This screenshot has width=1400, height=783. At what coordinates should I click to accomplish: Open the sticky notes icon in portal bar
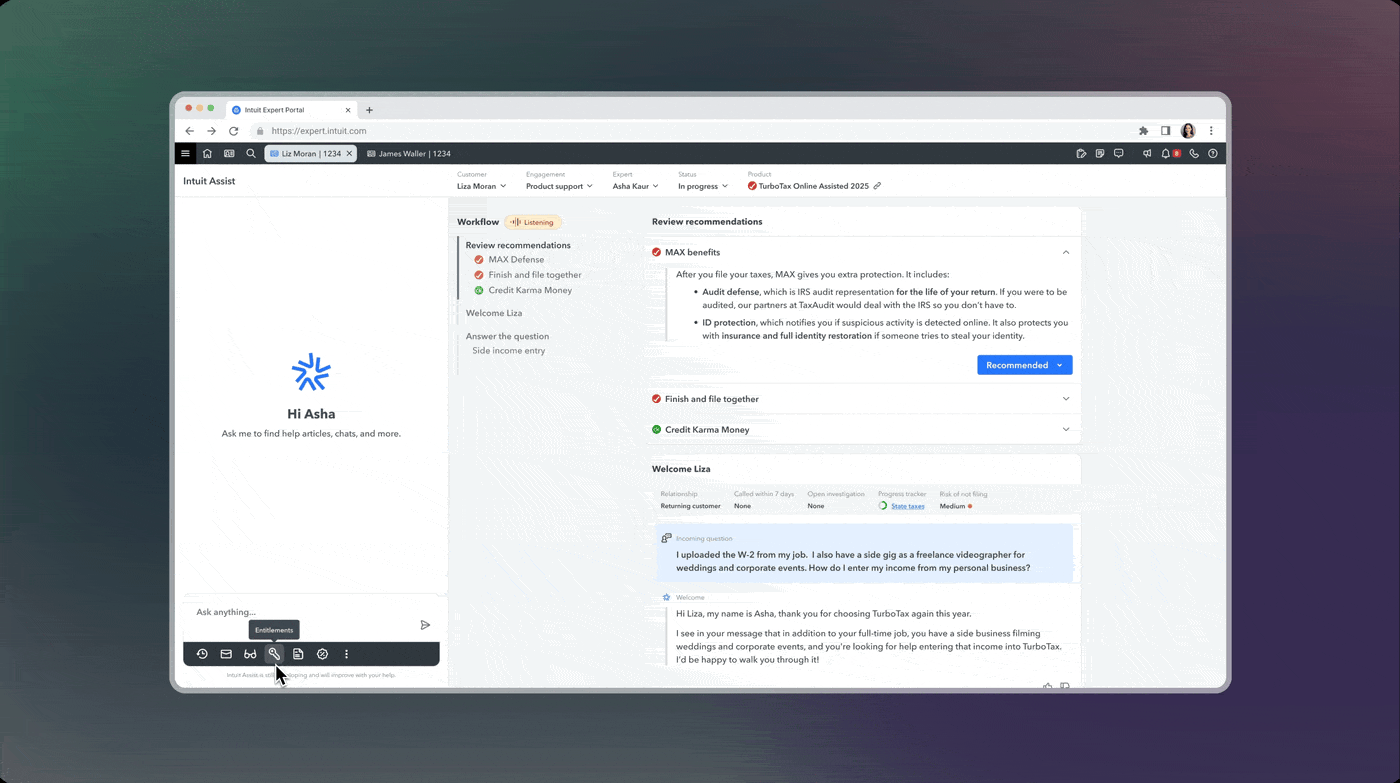(x=1100, y=154)
